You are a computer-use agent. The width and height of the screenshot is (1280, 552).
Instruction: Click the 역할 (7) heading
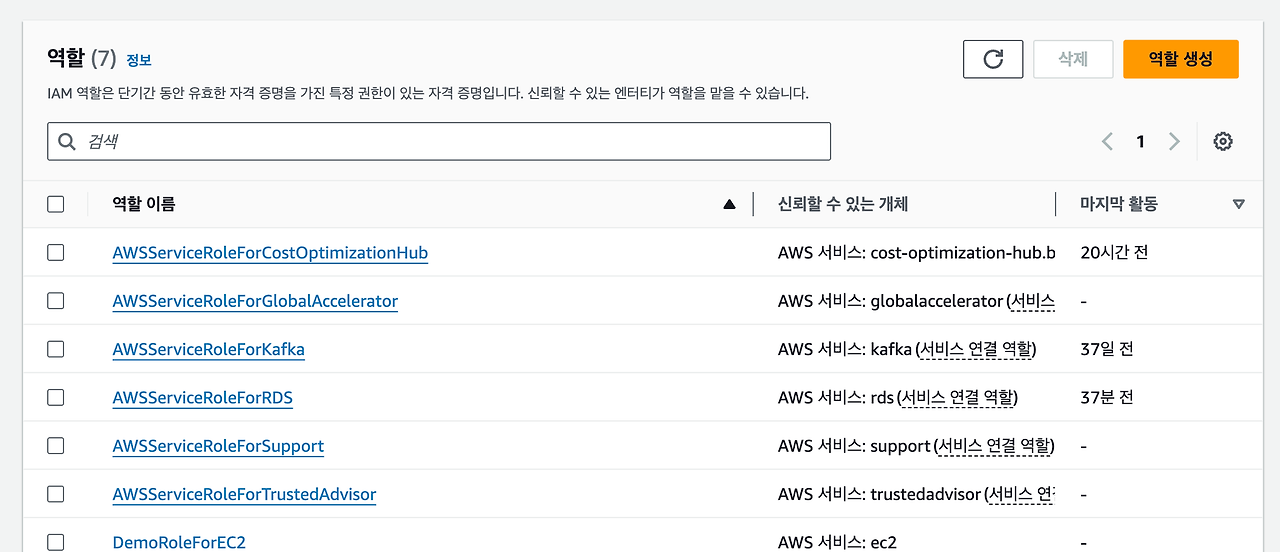point(82,59)
